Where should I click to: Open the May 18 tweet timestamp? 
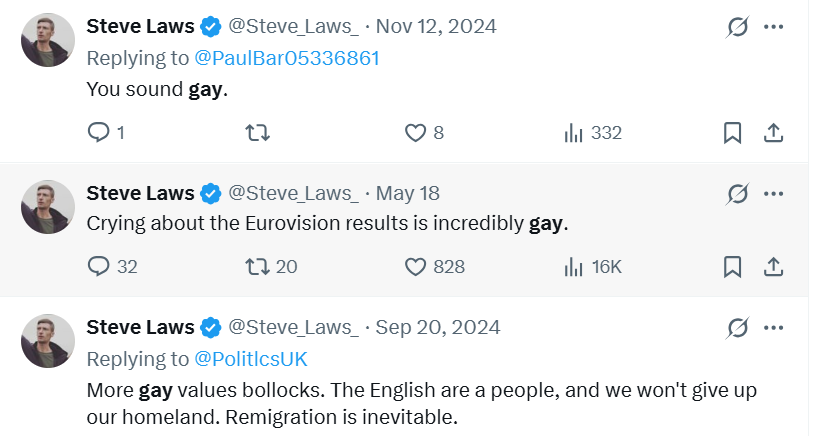(407, 193)
